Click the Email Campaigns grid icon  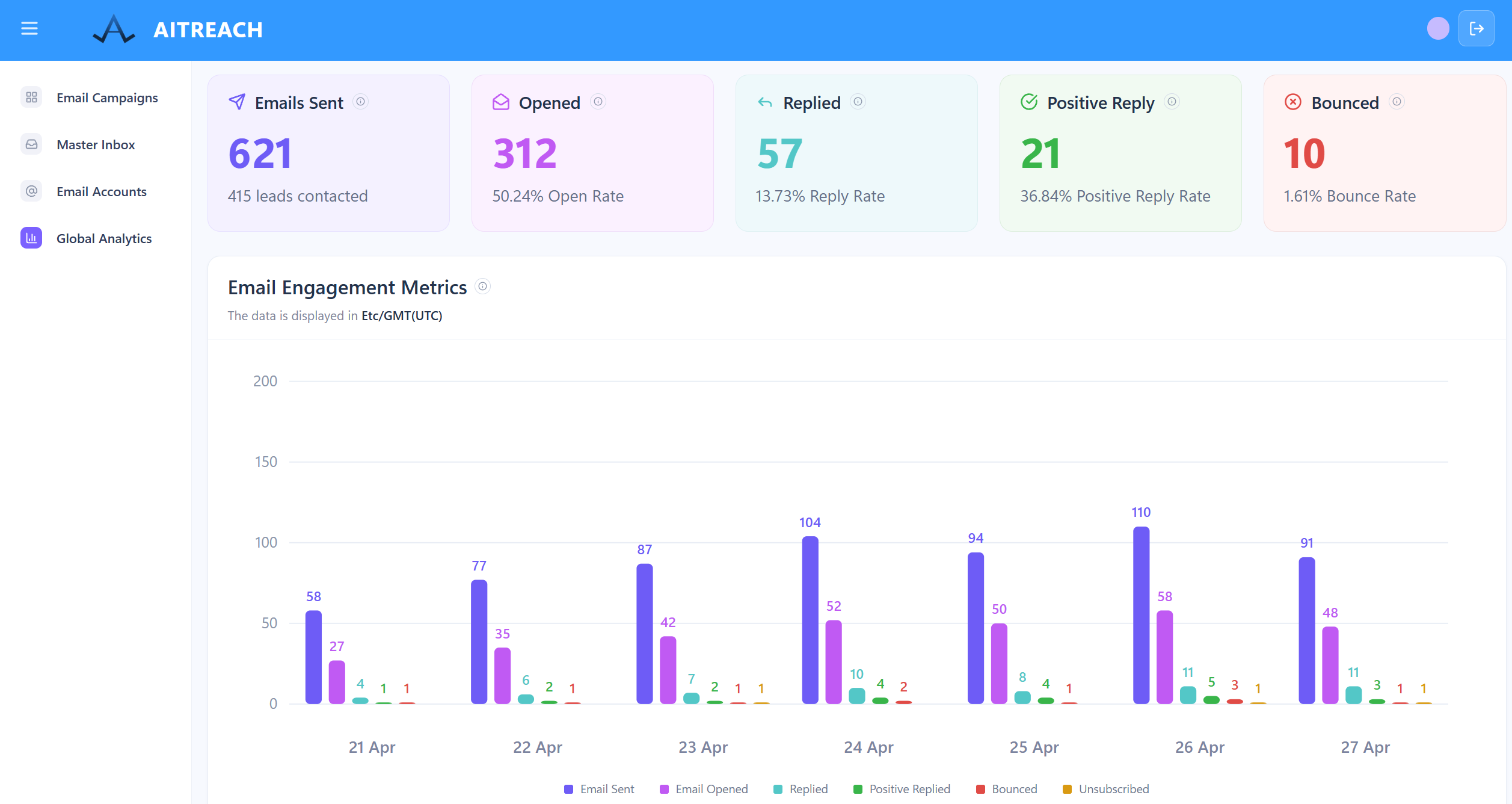31,97
